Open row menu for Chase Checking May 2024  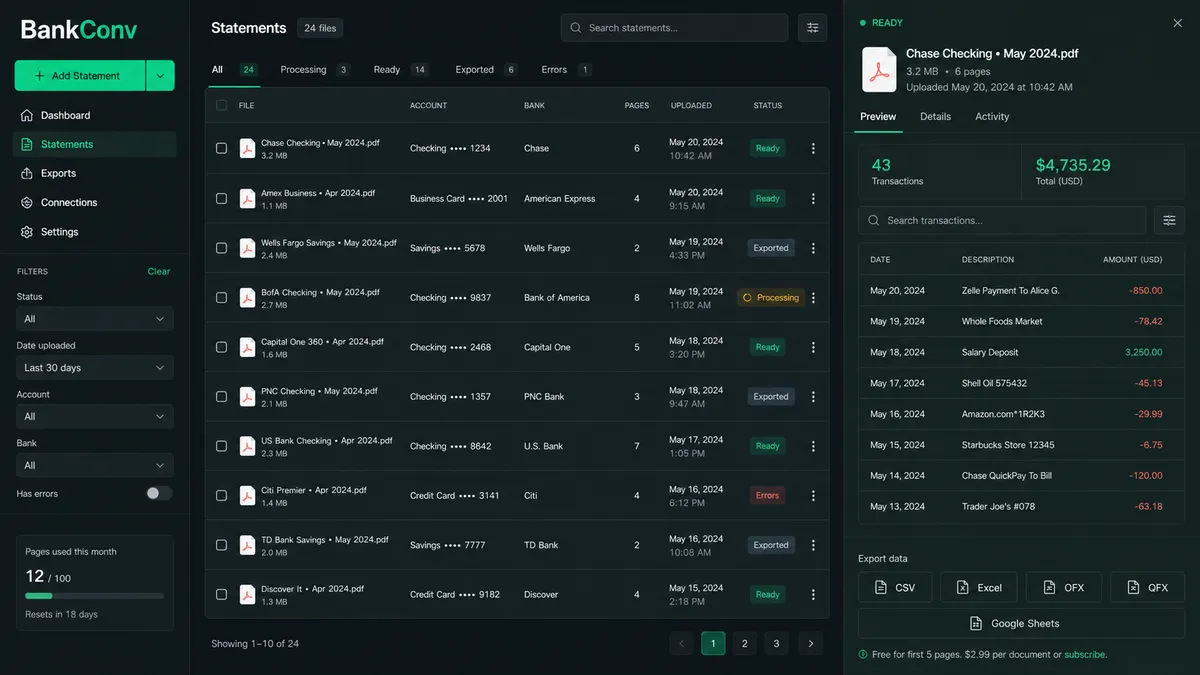(x=813, y=149)
